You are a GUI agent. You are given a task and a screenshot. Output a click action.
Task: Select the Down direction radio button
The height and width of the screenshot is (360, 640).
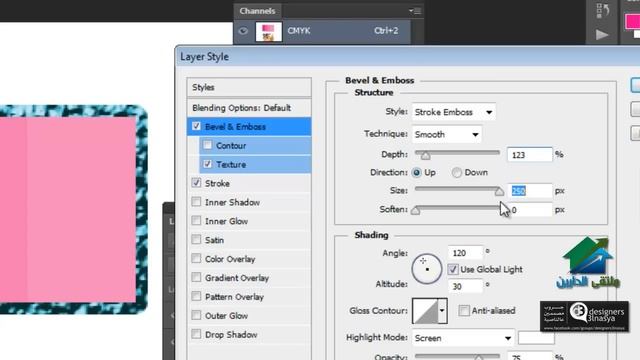[457, 173]
